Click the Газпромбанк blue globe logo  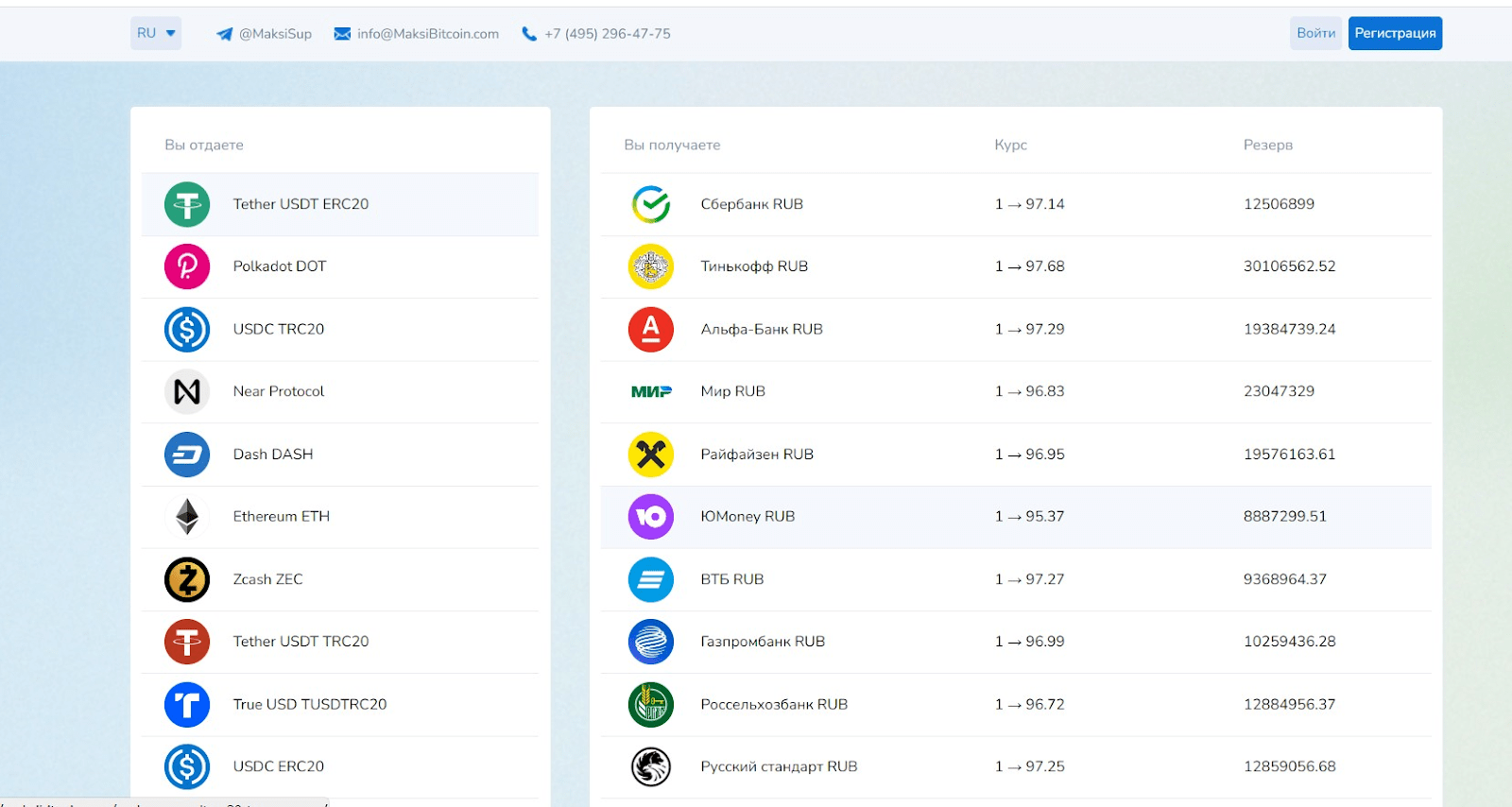651,642
